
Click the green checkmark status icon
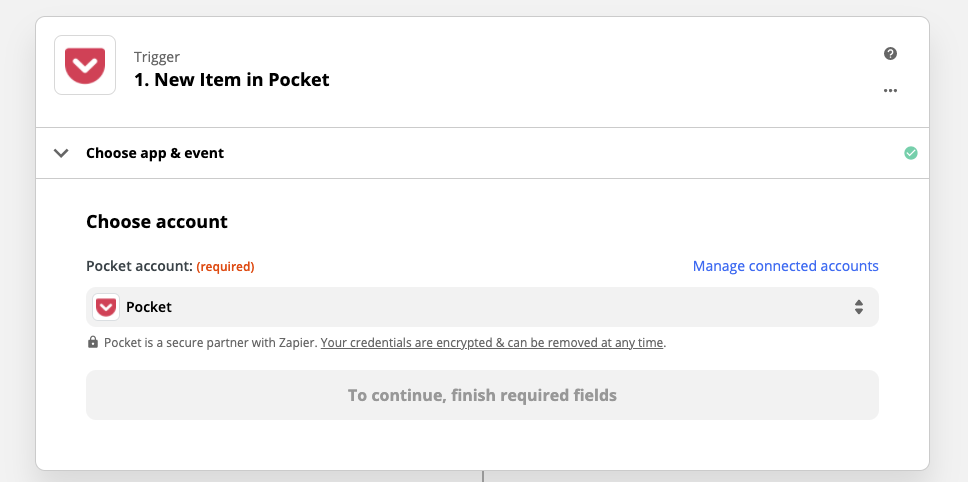pyautogui.click(x=911, y=153)
